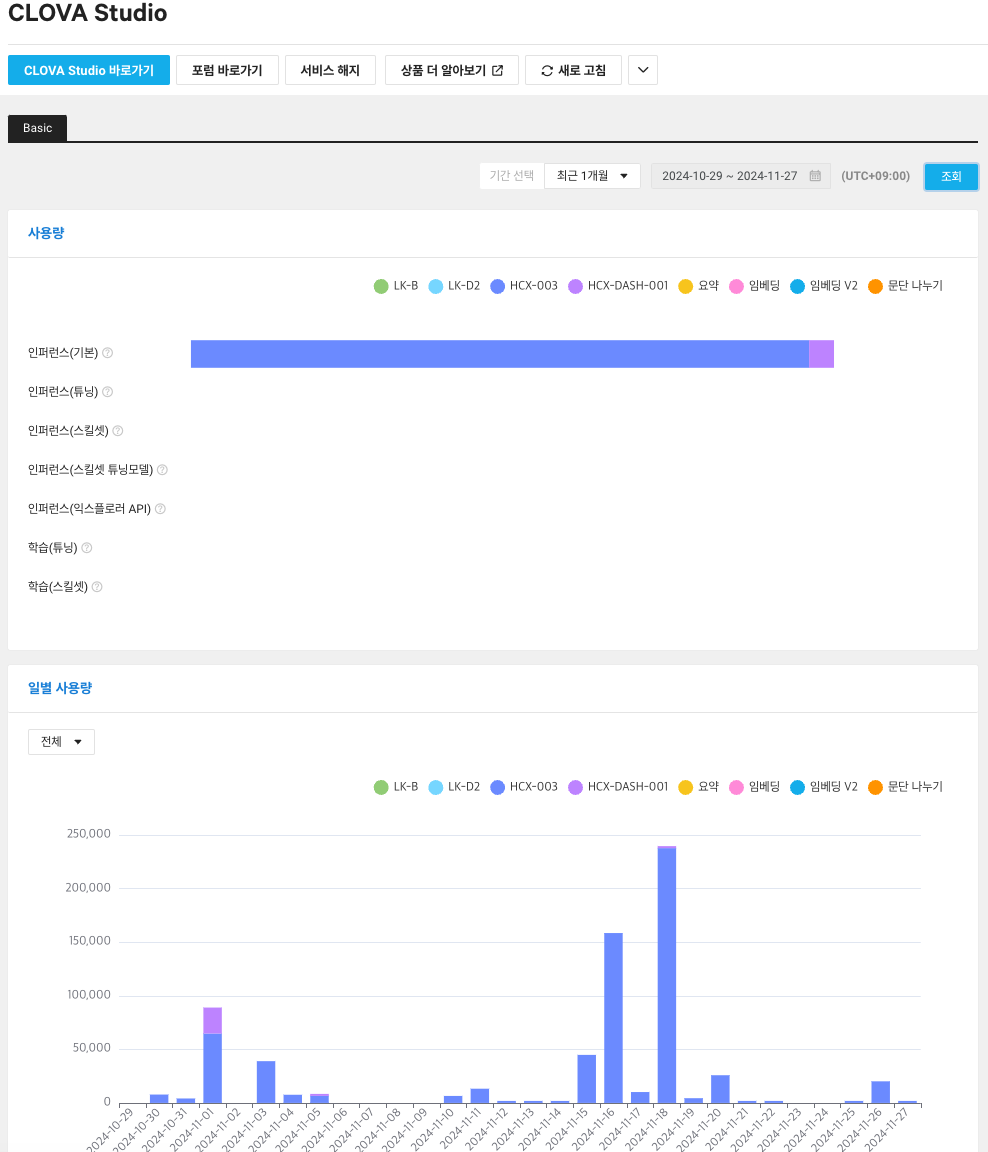988x1152 pixels.
Task: Toggle HCX-DASH-001 legend in 일별 사용량 chart
Action: click(x=618, y=787)
